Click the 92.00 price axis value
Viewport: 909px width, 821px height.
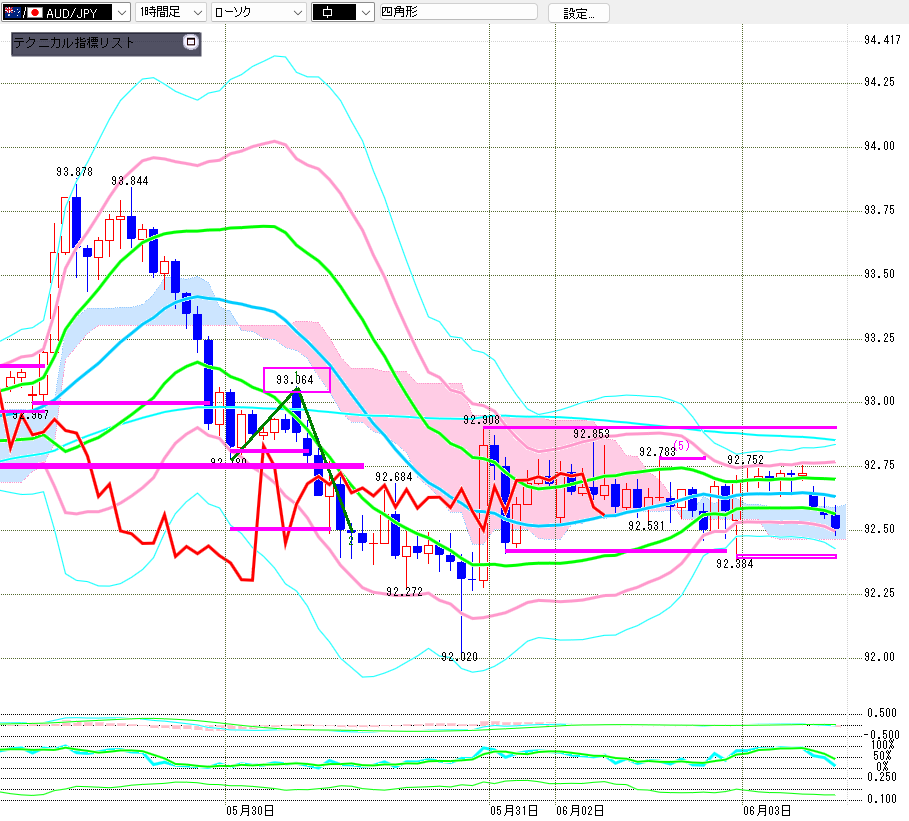click(x=879, y=656)
